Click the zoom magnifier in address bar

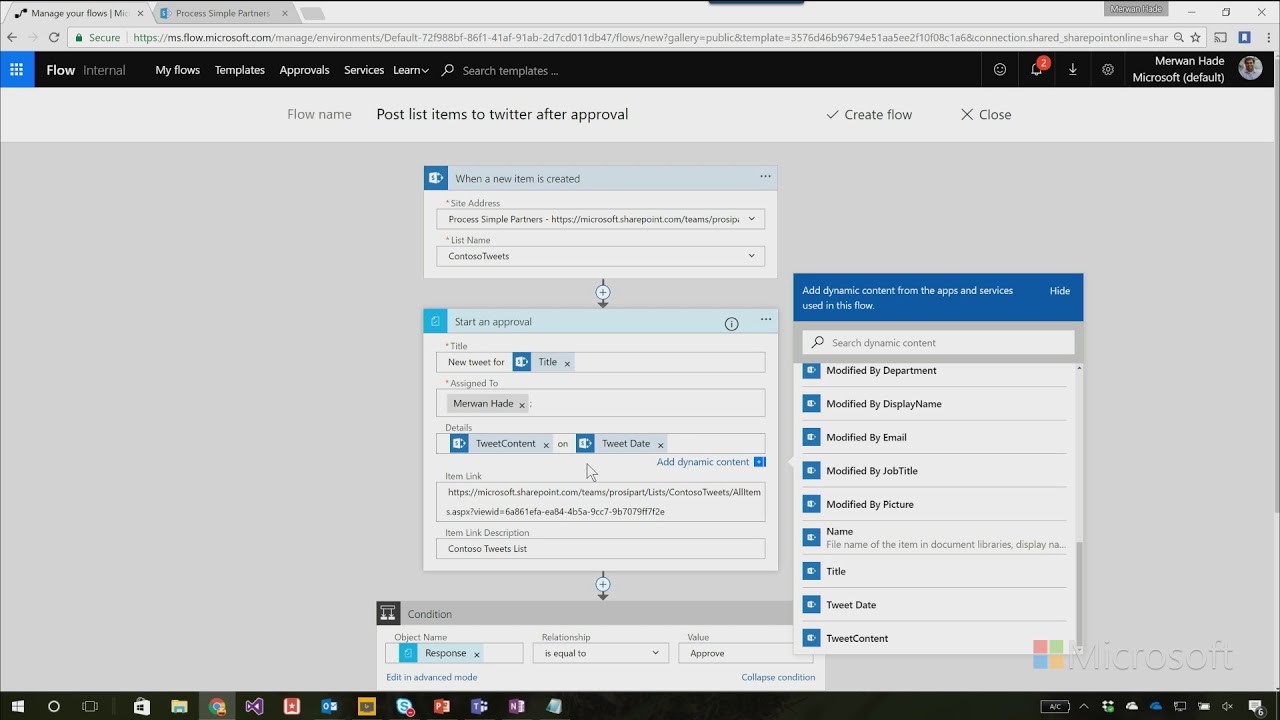pyautogui.click(x=1179, y=37)
